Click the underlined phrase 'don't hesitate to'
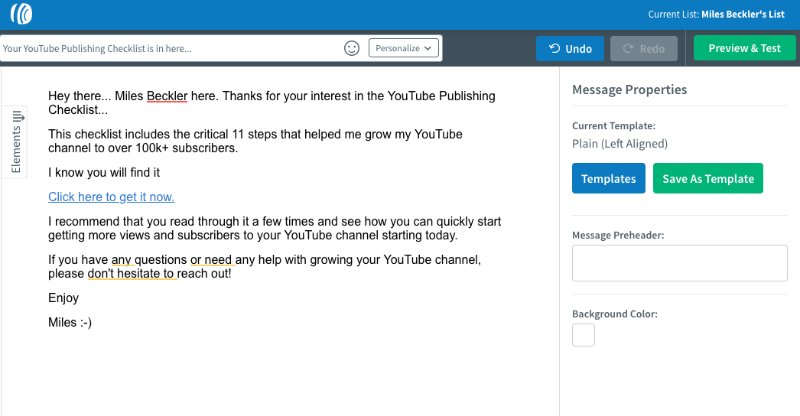This screenshot has width=800, height=416. (132, 274)
